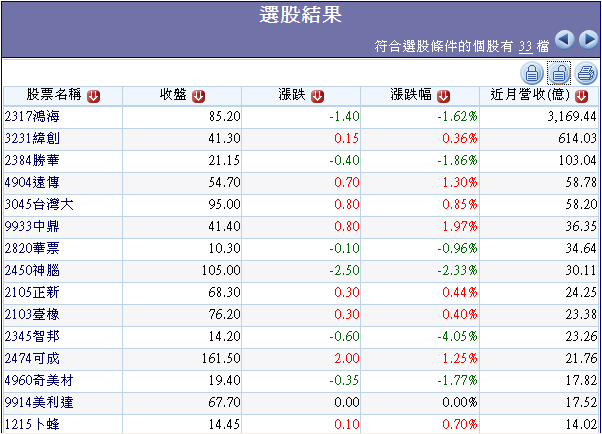602x434 pixels.
Task: Print the stock screening results
Action: point(586,73)
